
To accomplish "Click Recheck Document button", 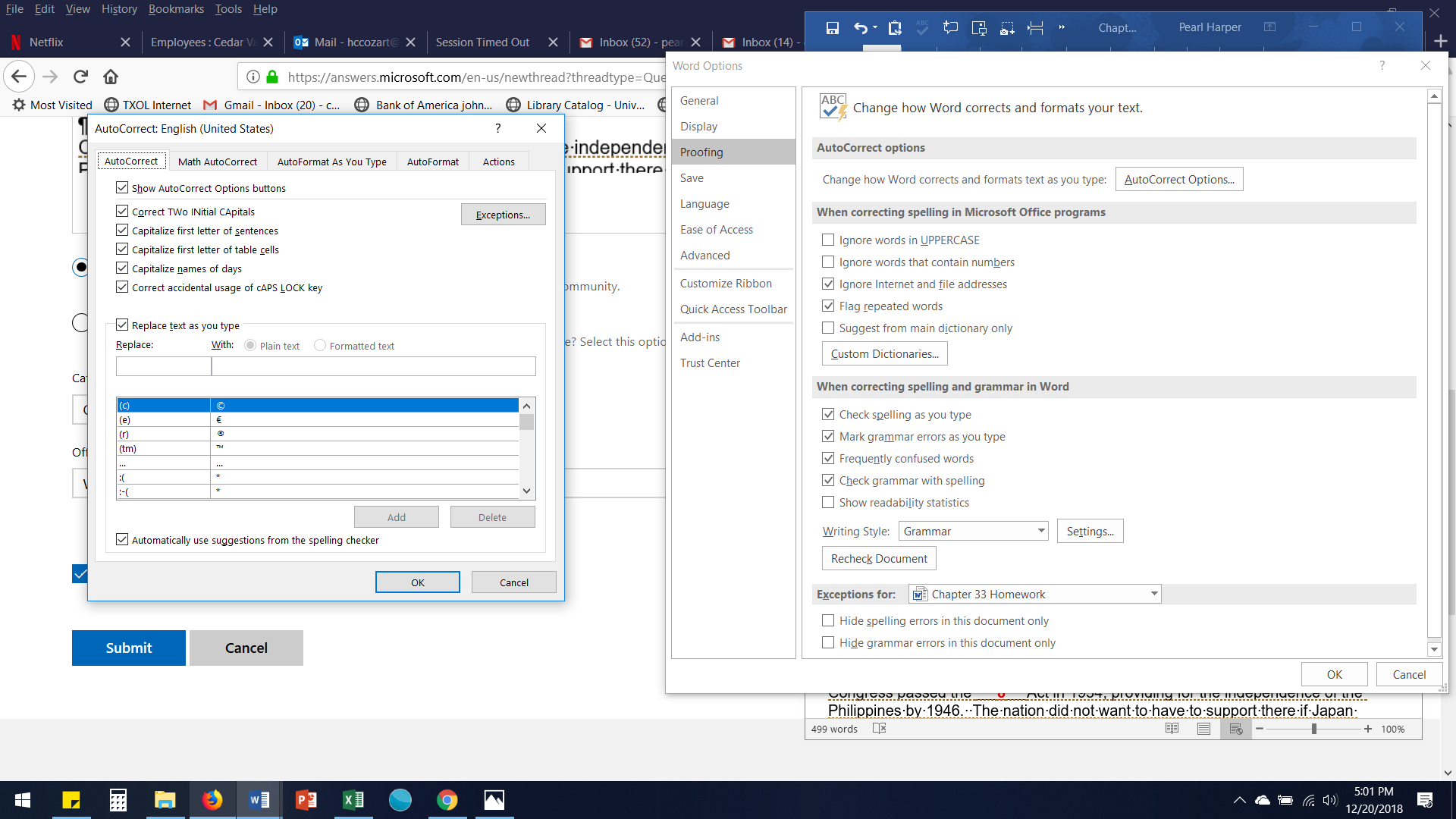I will [x=879, y=559].
